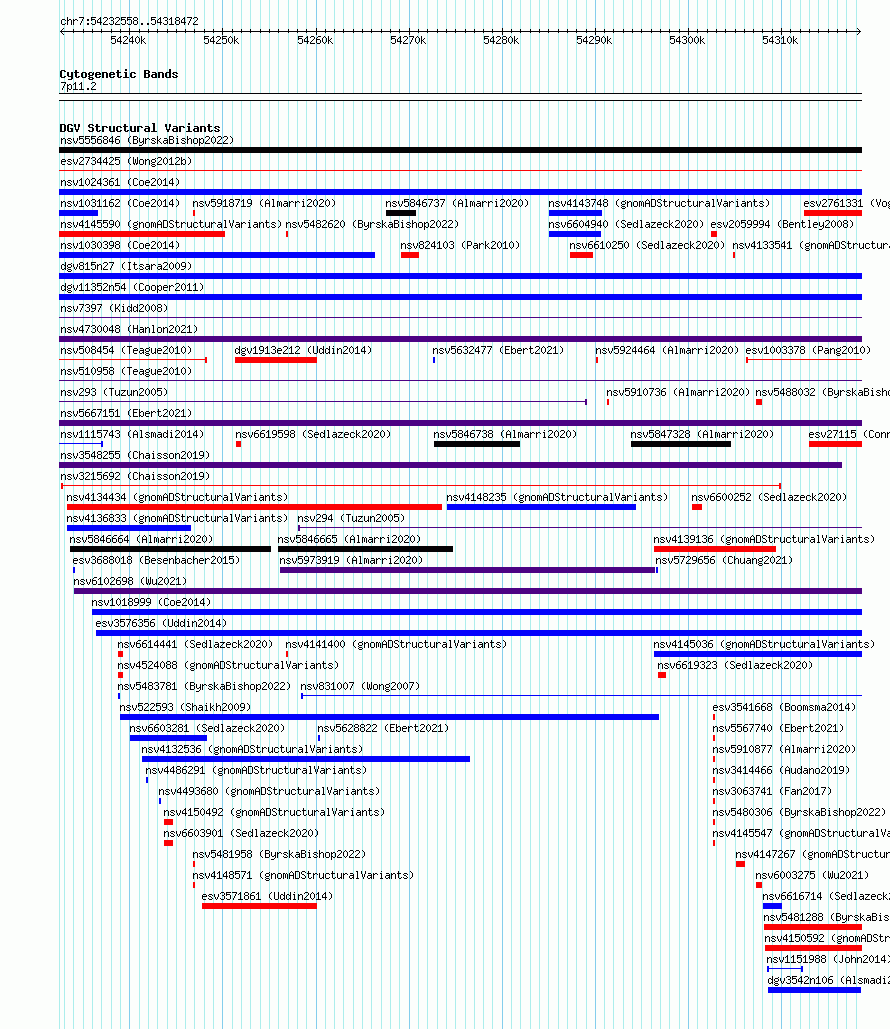Click the blue bar under nsv1030398
Viewport: 890px width, 1029px height.
(217, 255)
